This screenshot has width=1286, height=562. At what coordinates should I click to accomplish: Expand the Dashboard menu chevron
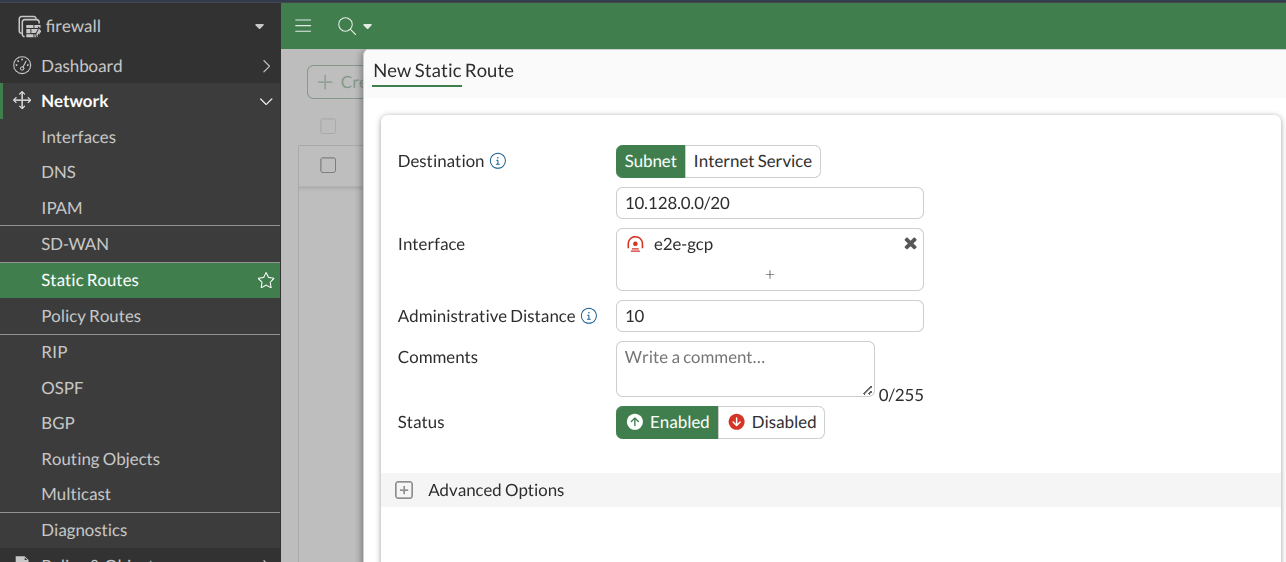[x=266, y=66]
